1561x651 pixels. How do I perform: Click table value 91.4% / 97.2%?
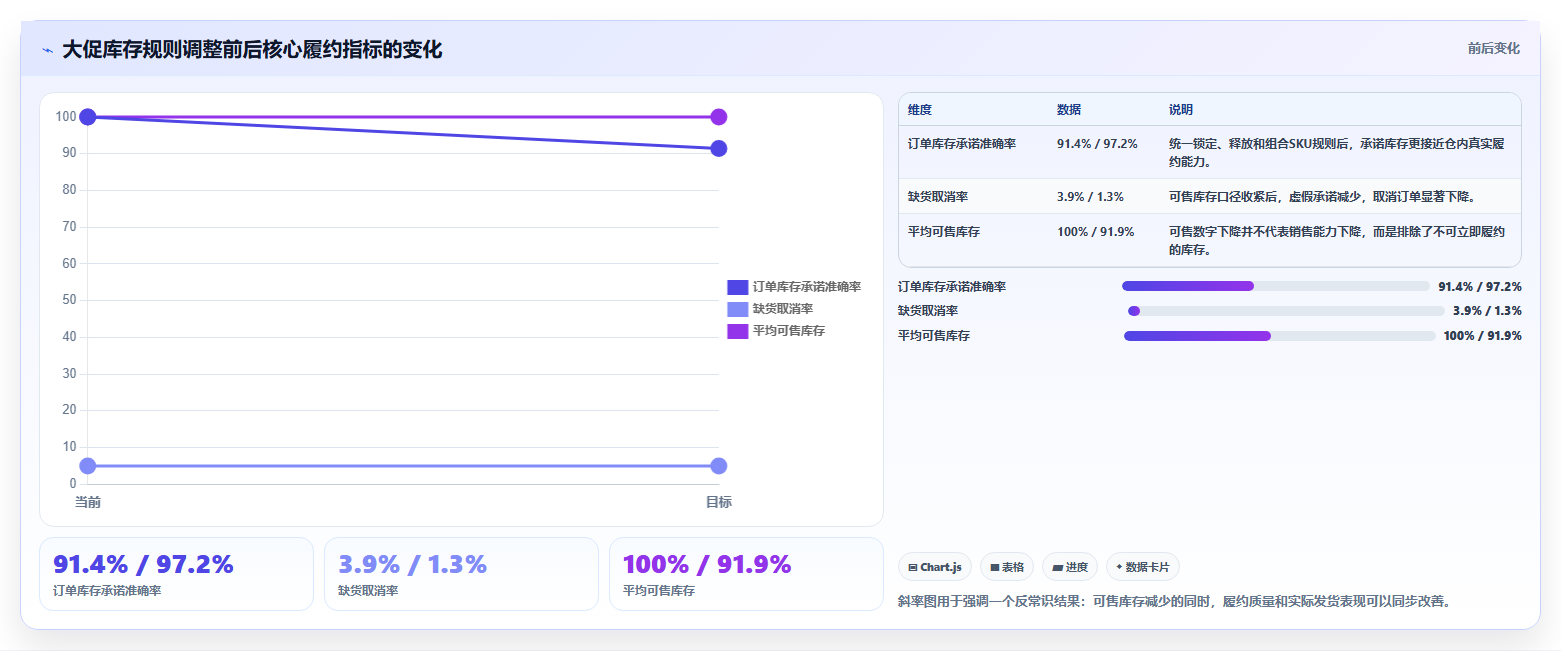coord(1097,144)
